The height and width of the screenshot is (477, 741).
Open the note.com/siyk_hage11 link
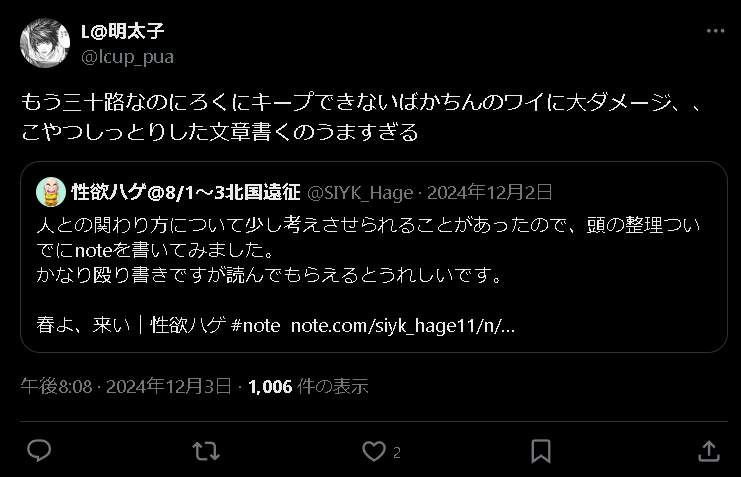[x=403, y=326]
